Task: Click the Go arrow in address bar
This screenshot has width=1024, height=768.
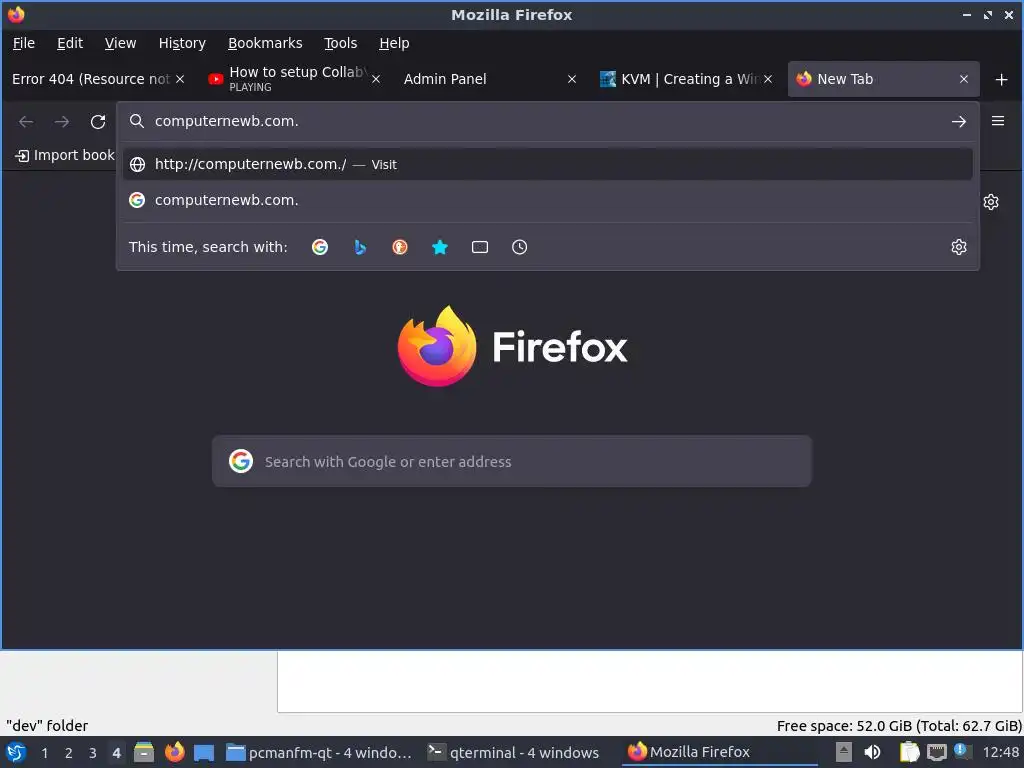Action: pyautogui.click(x=958, y=121)
